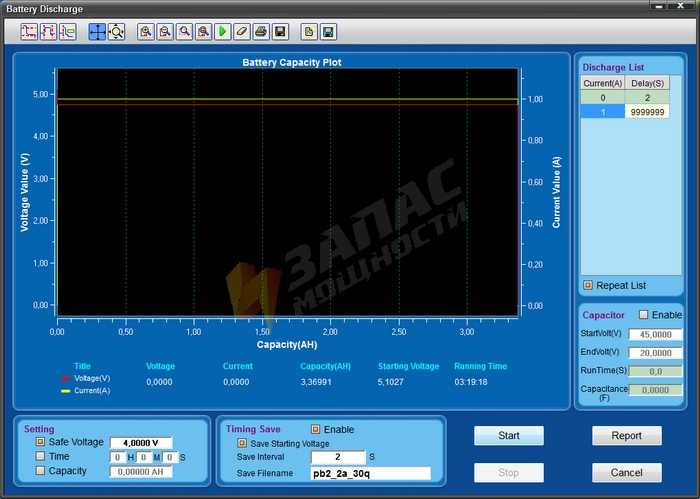Select the 9999999 delay cell in Discharge List
The height and width of the screenshot is (499, 700).
pos(647,112)
